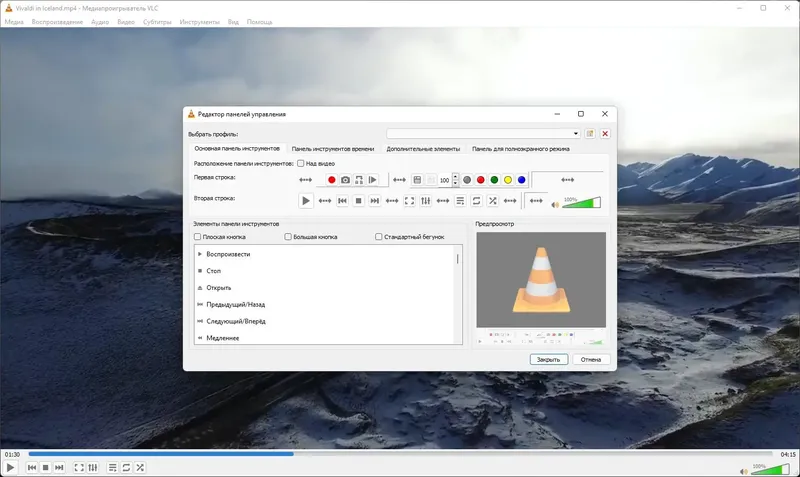Open 'Панель для полноэкранного режима' tab
The width and height of the screenshot is (800, 477).
click(520, 149)
